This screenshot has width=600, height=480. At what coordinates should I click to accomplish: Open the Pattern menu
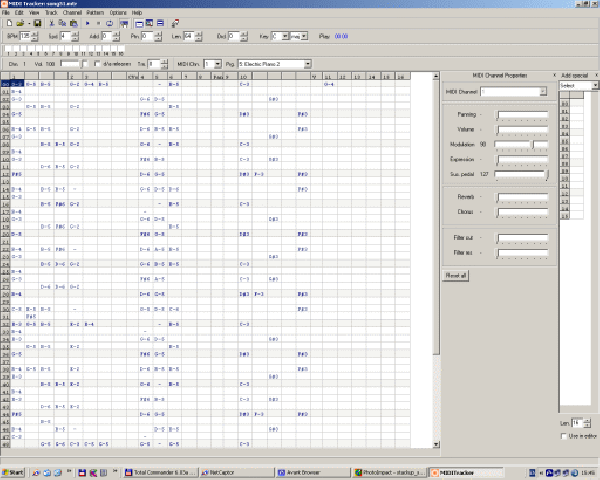click(95, 12)
